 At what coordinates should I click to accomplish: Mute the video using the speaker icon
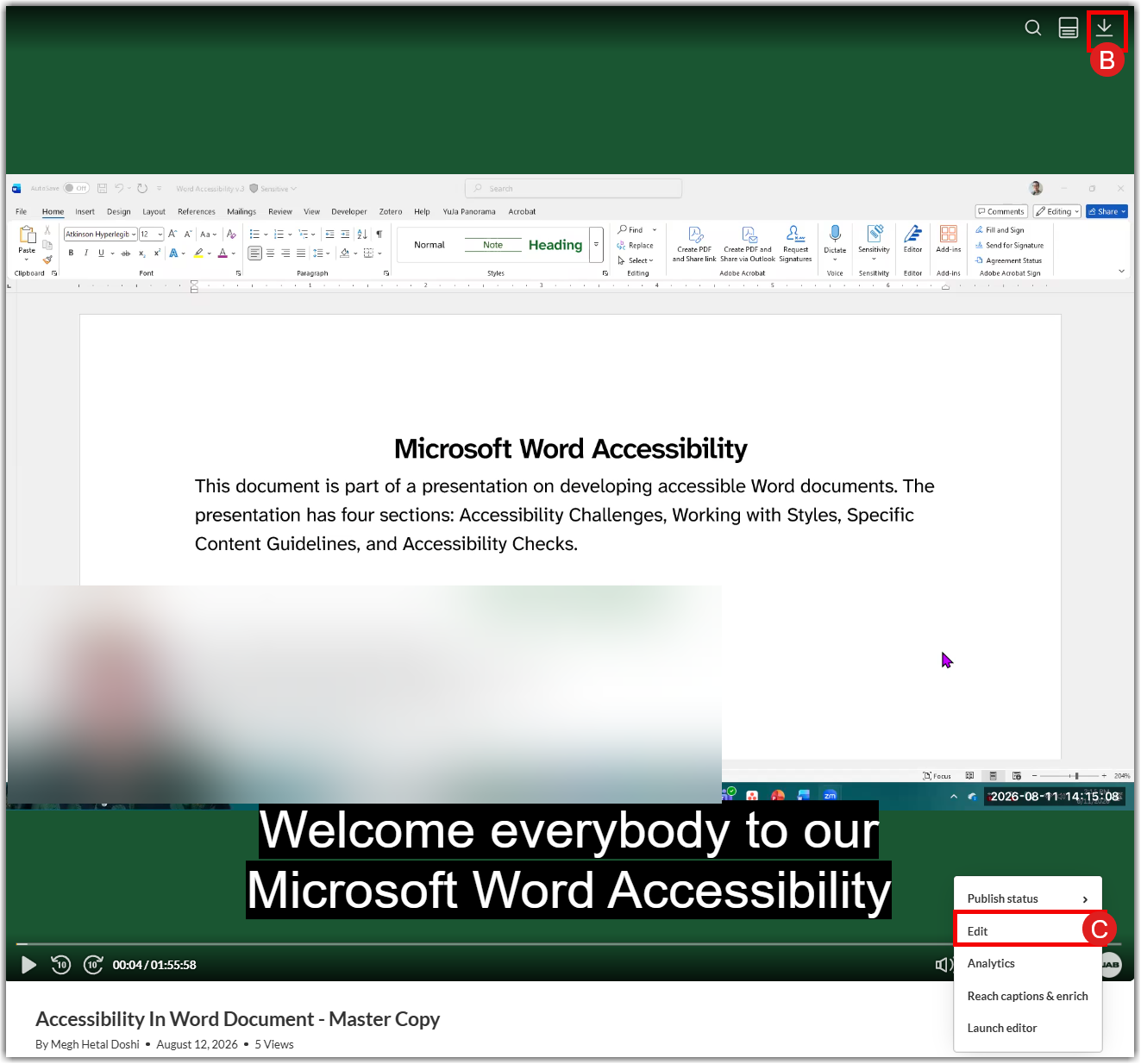coord(943,965)
